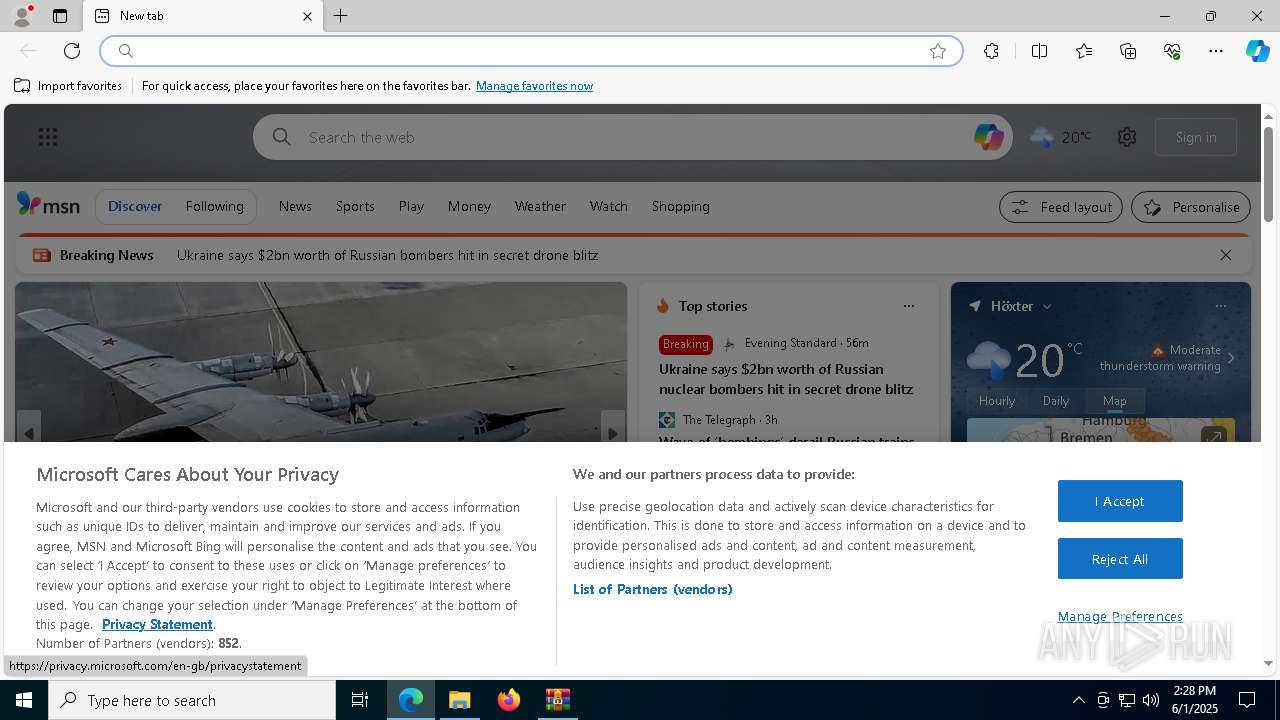This screenshot has width=1280, height=720.
Task: Click the Sign in button
Action: 1196,137
